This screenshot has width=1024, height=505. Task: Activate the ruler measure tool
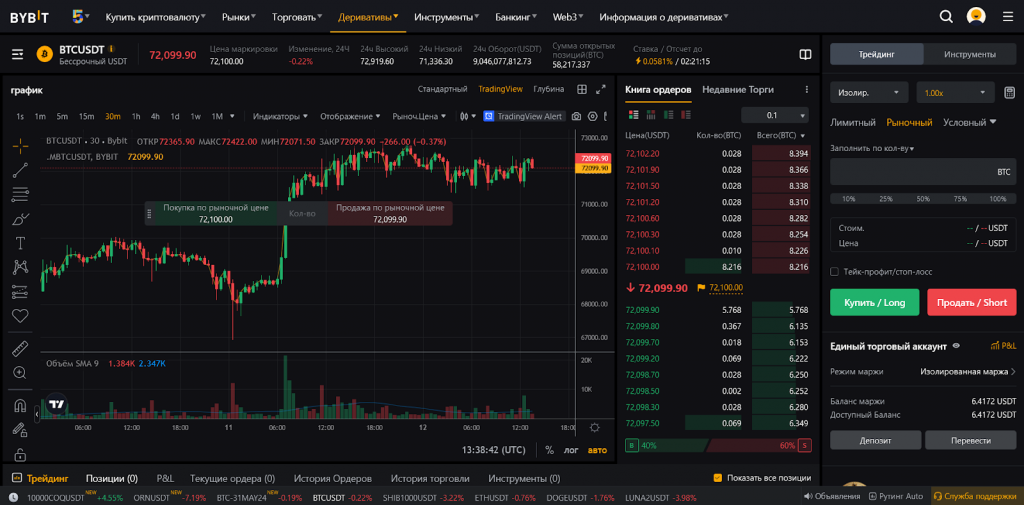click(20, 349)
